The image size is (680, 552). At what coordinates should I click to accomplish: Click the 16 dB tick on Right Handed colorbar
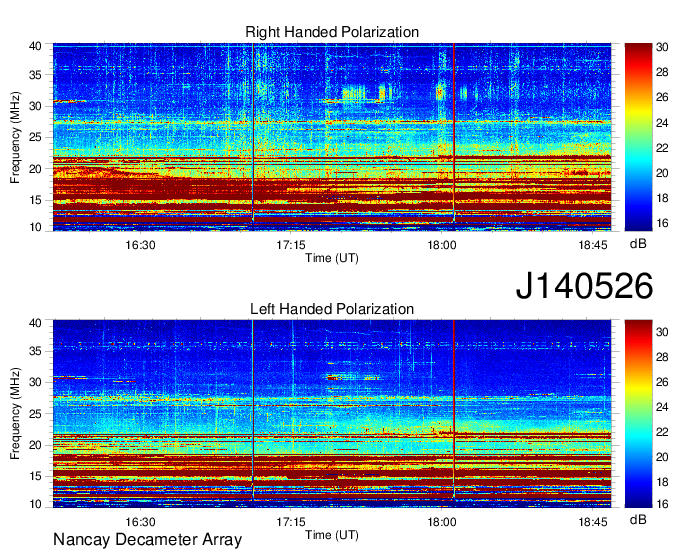[662, 224]
